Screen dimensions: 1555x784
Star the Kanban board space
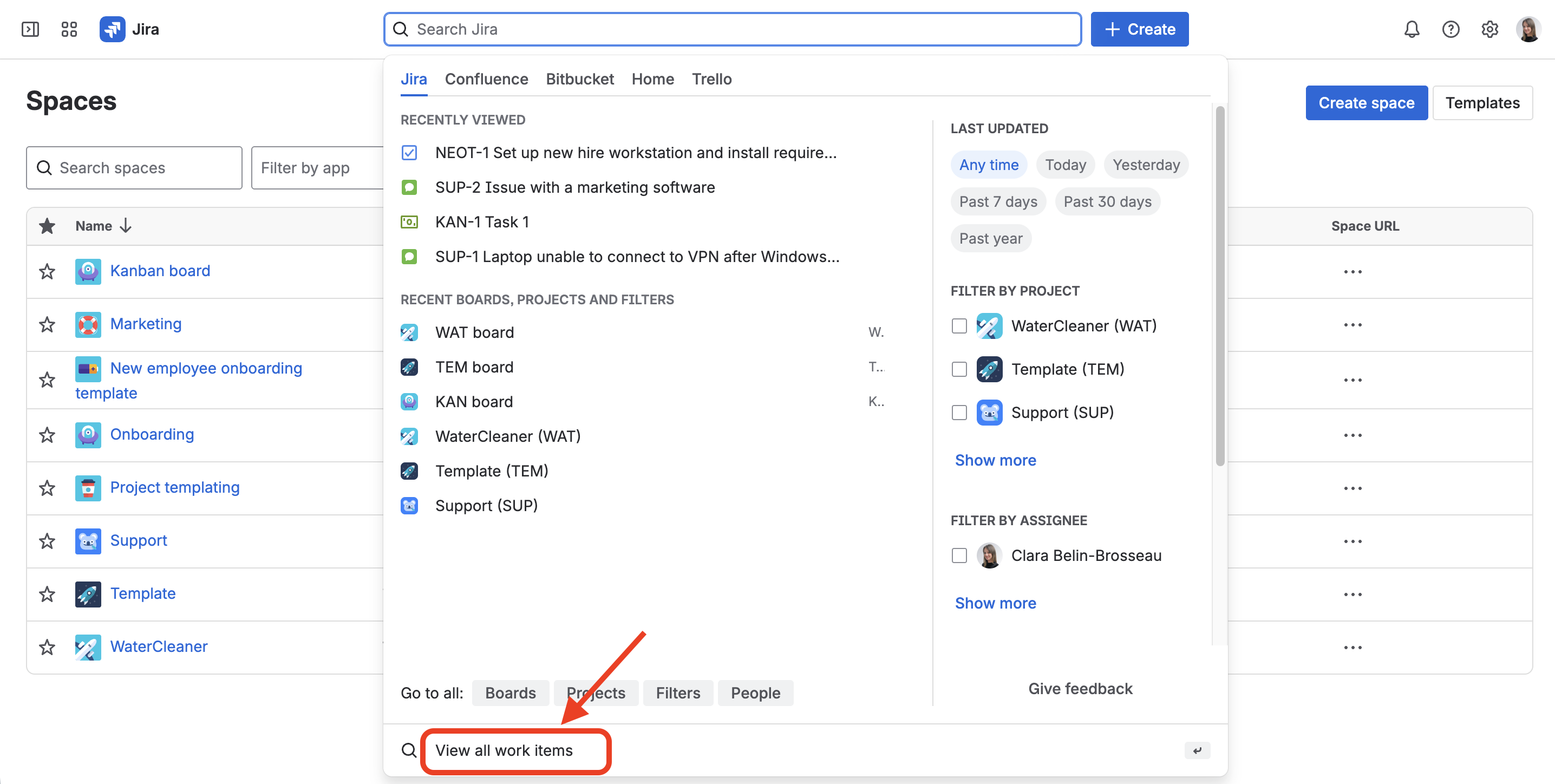coord(47,272)
